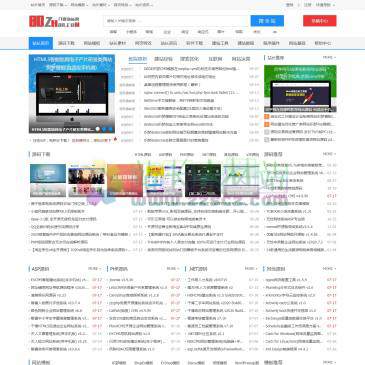365x365 pixels.
Task: Open the orange-red gradient thumbnail
Action: click(x=125, y=180)
